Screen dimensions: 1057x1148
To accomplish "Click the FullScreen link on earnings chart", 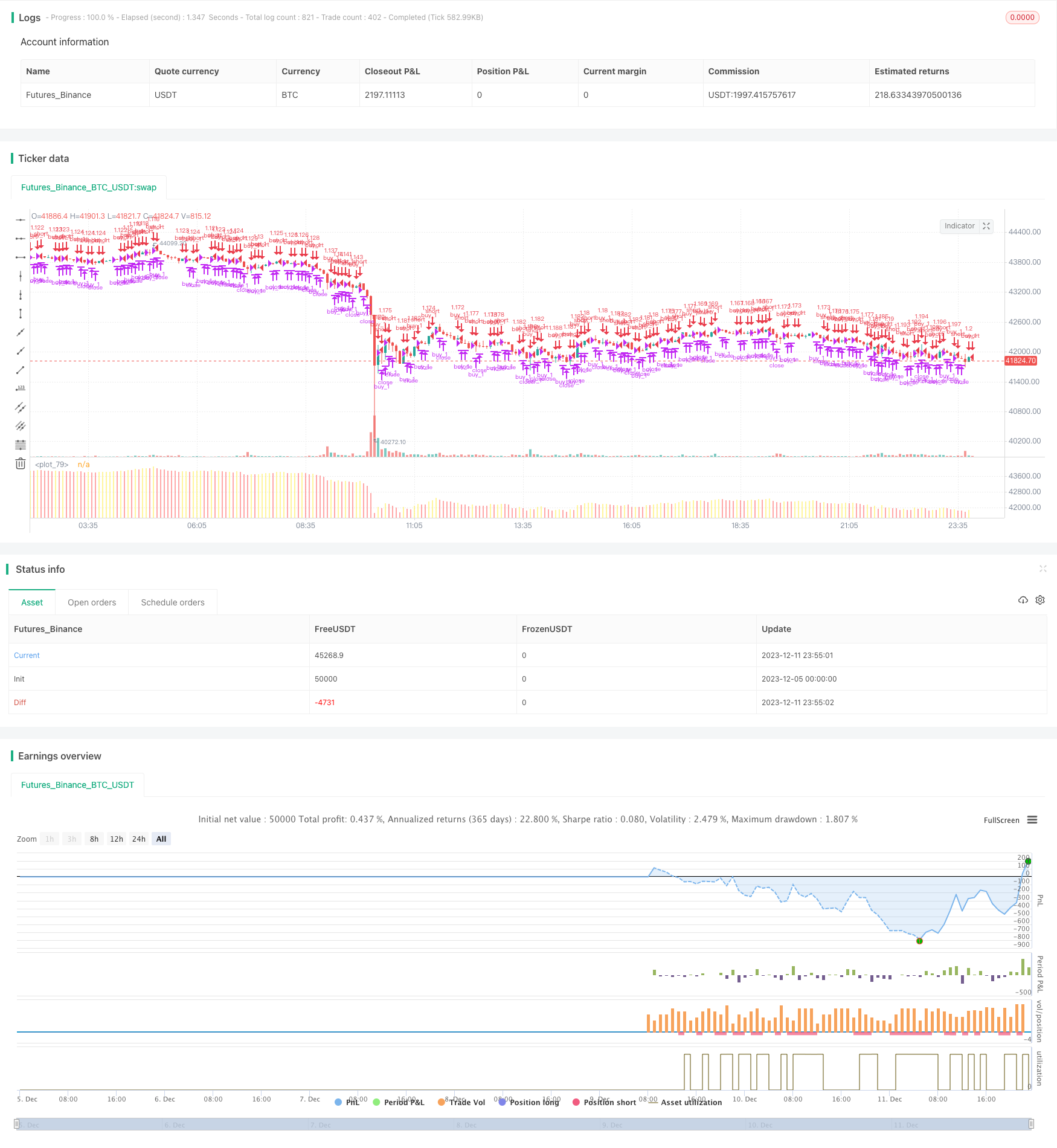I will click(1001, 820).
